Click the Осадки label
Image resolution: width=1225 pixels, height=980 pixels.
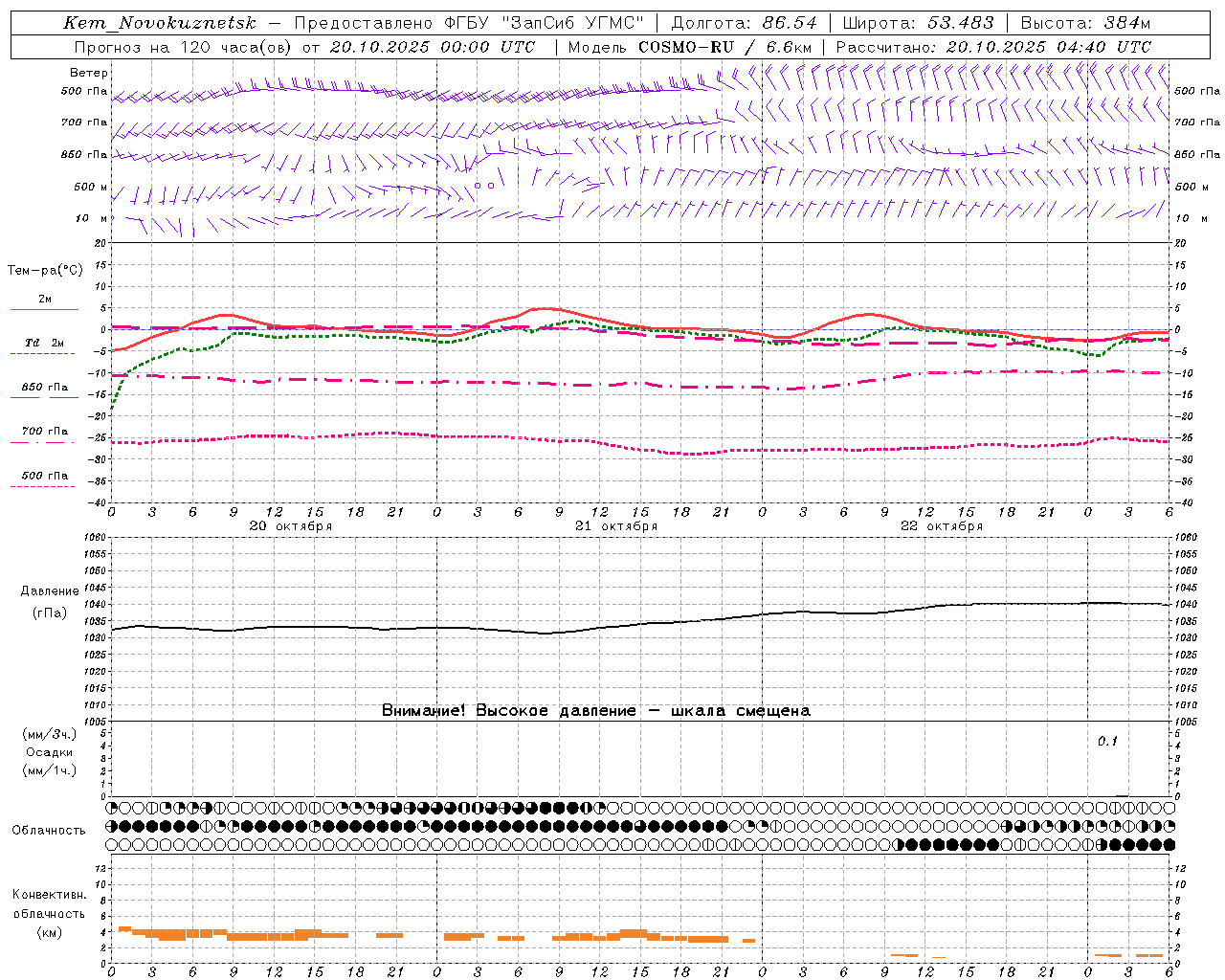(50, 752)
